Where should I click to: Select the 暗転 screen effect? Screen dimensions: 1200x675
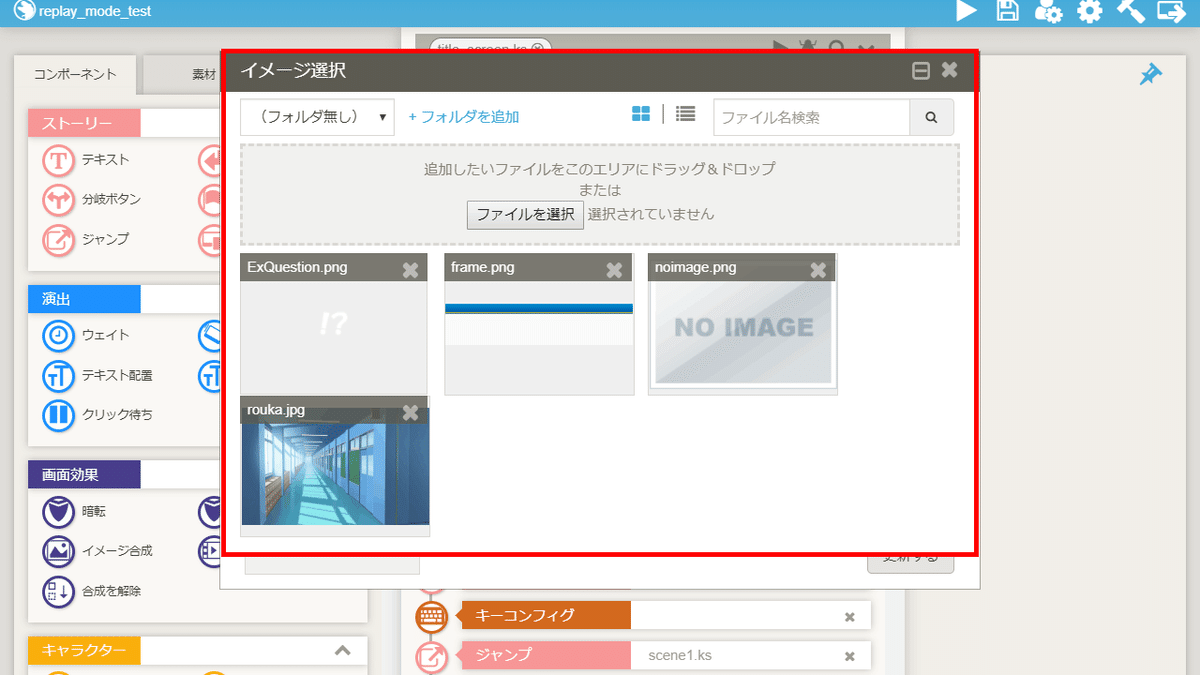(x=75, y=512)
